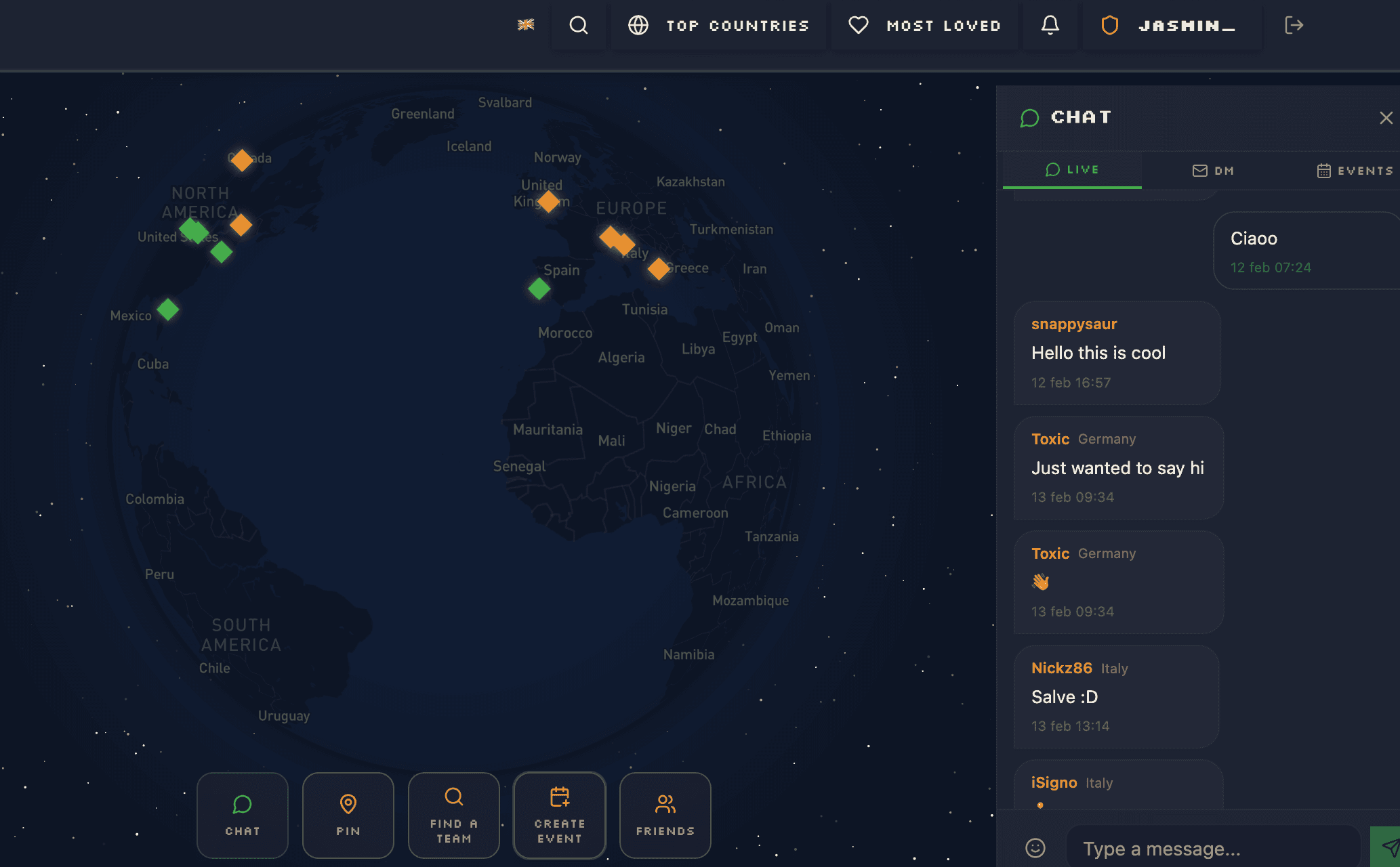Open the Friends panel
This screenshot has width=1400, height=867.
[x=665, y=815]
